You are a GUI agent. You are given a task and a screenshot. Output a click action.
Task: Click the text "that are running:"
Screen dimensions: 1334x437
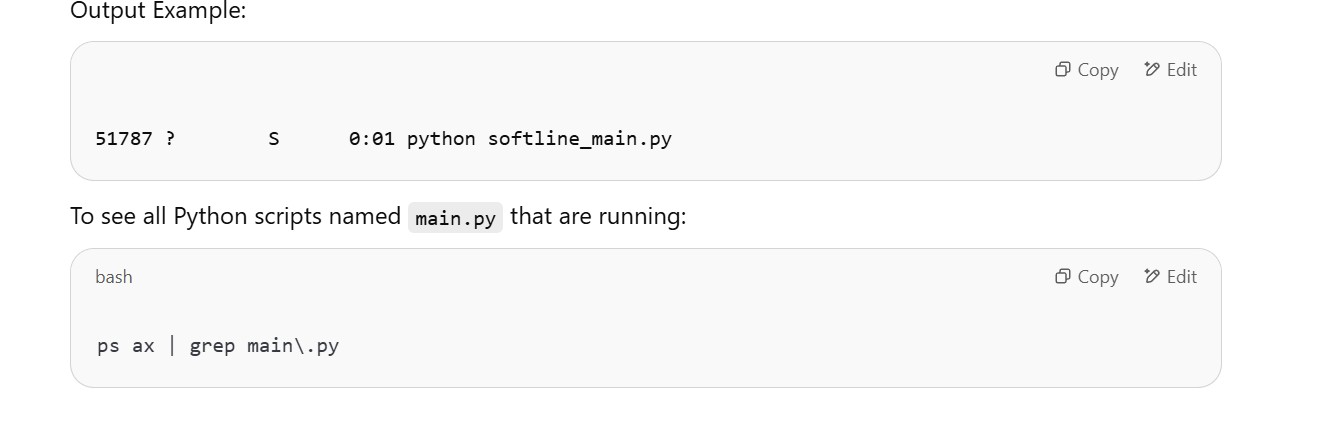[598, 217]
